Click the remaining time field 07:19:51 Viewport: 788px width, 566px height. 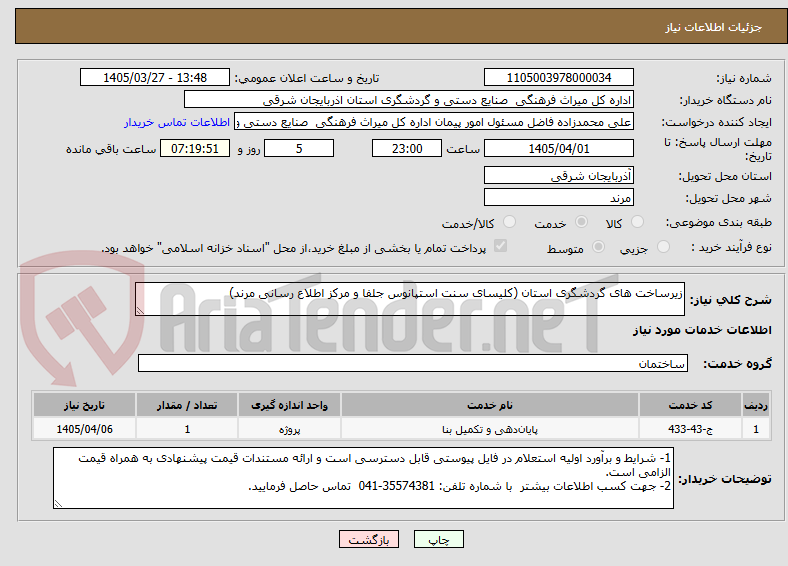coord(195,148)
